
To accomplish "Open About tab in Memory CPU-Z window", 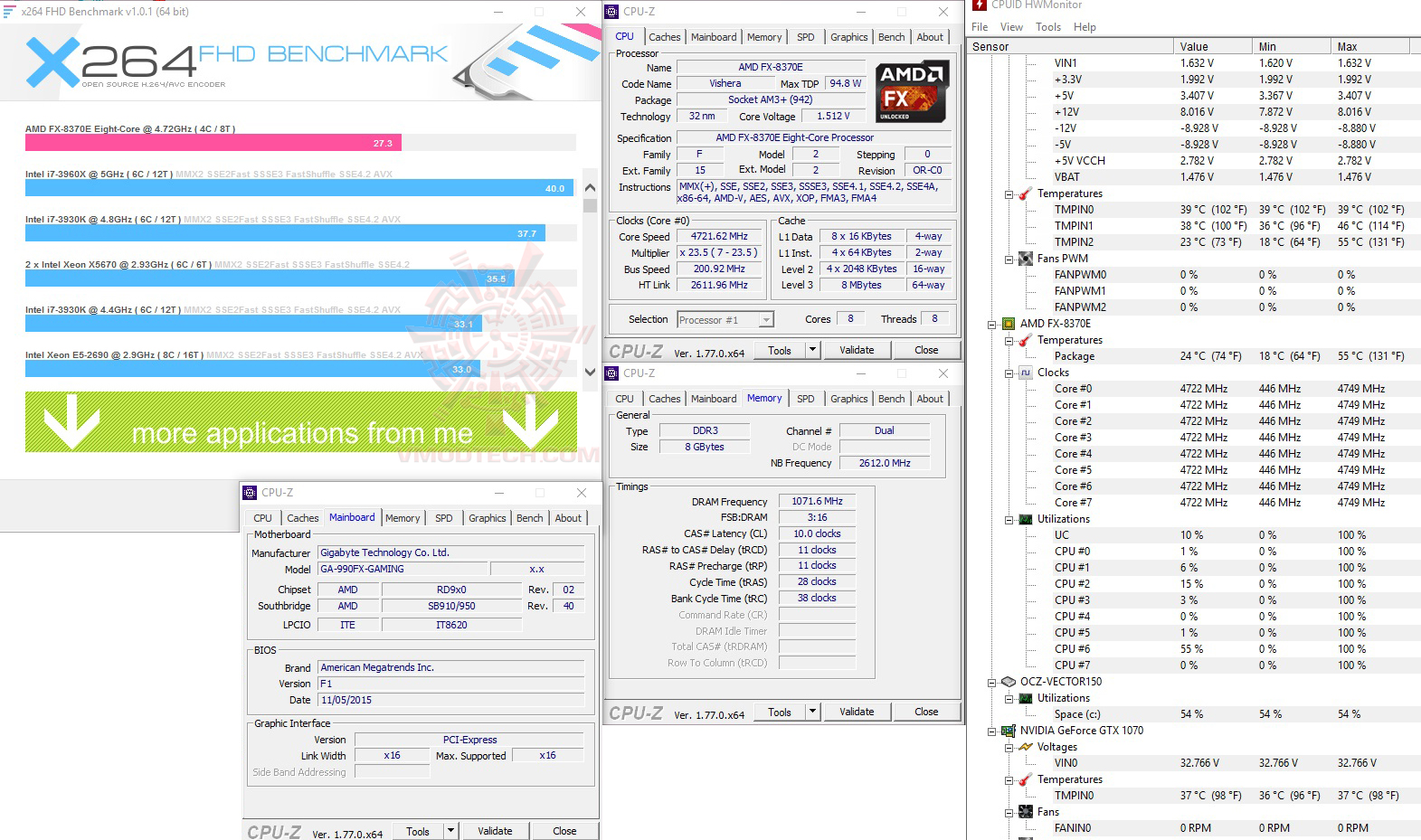I will coord(930,399).
